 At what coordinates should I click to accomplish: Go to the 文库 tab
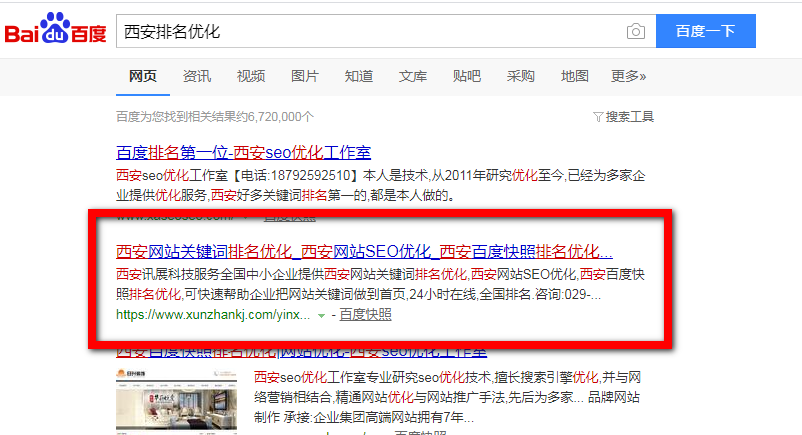[x=413, y=76]
